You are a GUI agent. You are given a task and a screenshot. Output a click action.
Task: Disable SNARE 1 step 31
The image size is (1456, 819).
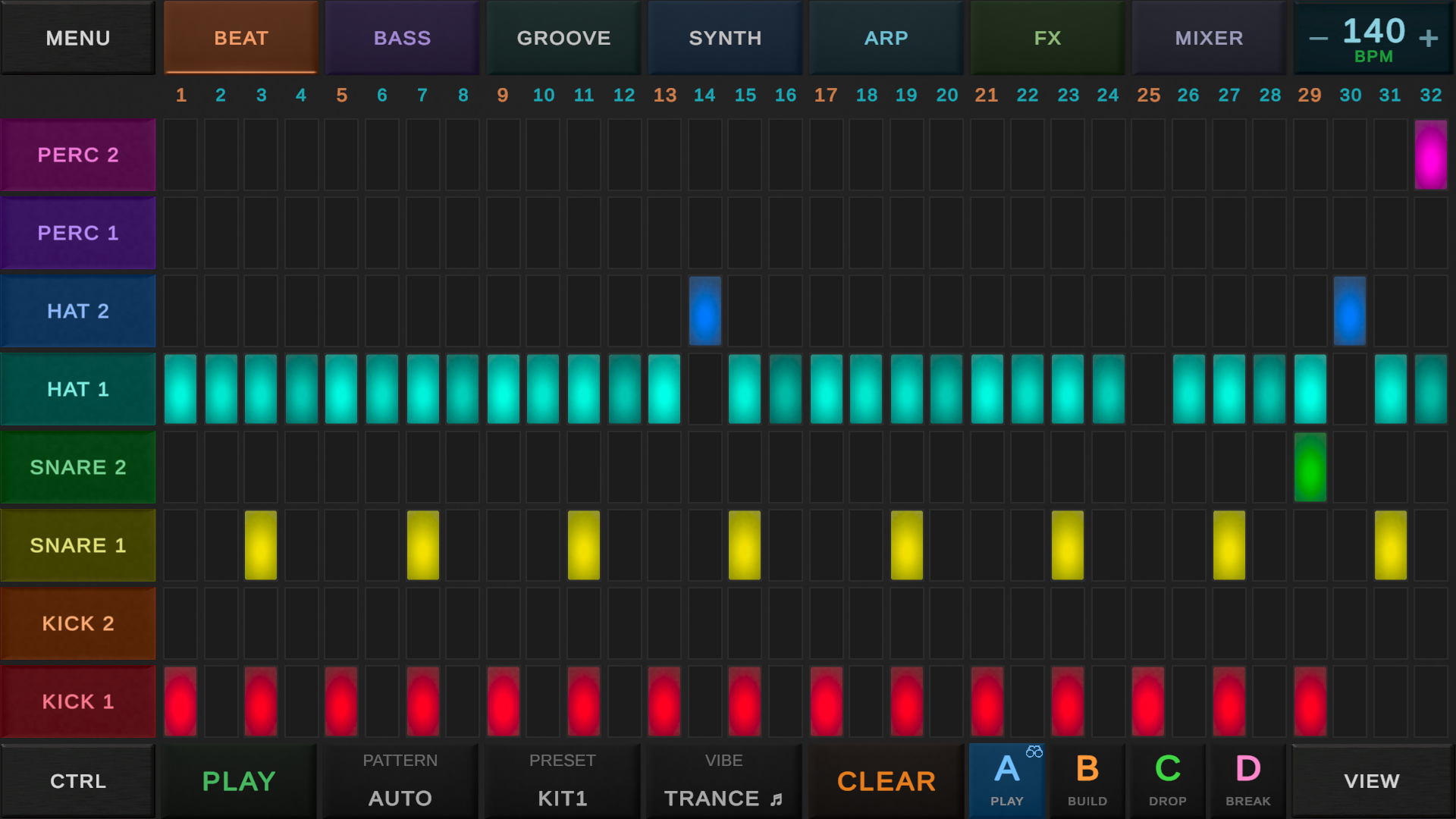[1391, 545]
